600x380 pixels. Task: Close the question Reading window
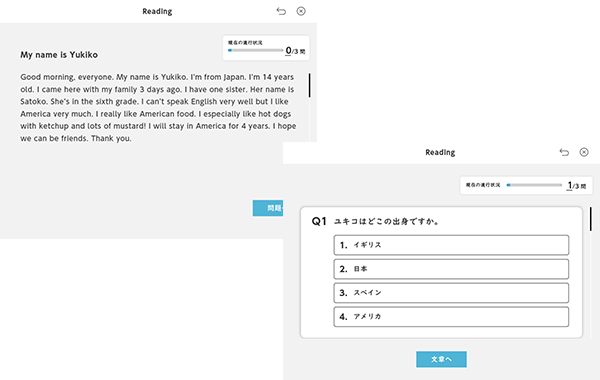click(584, 152)
